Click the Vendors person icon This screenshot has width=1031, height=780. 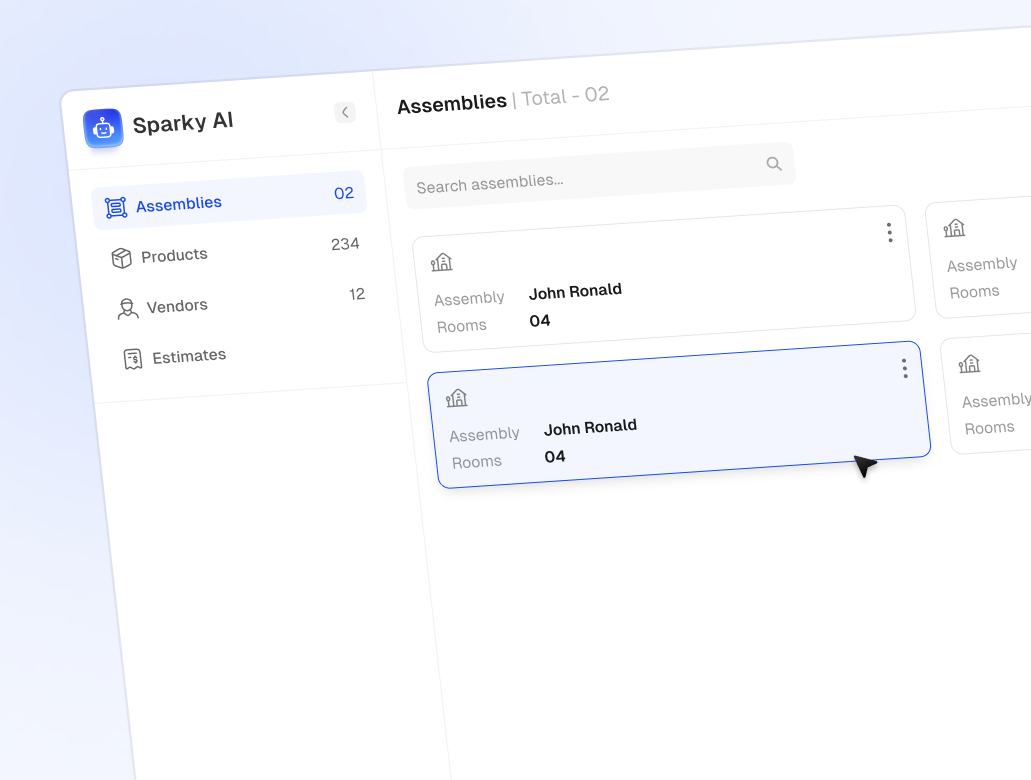(127, 308)
